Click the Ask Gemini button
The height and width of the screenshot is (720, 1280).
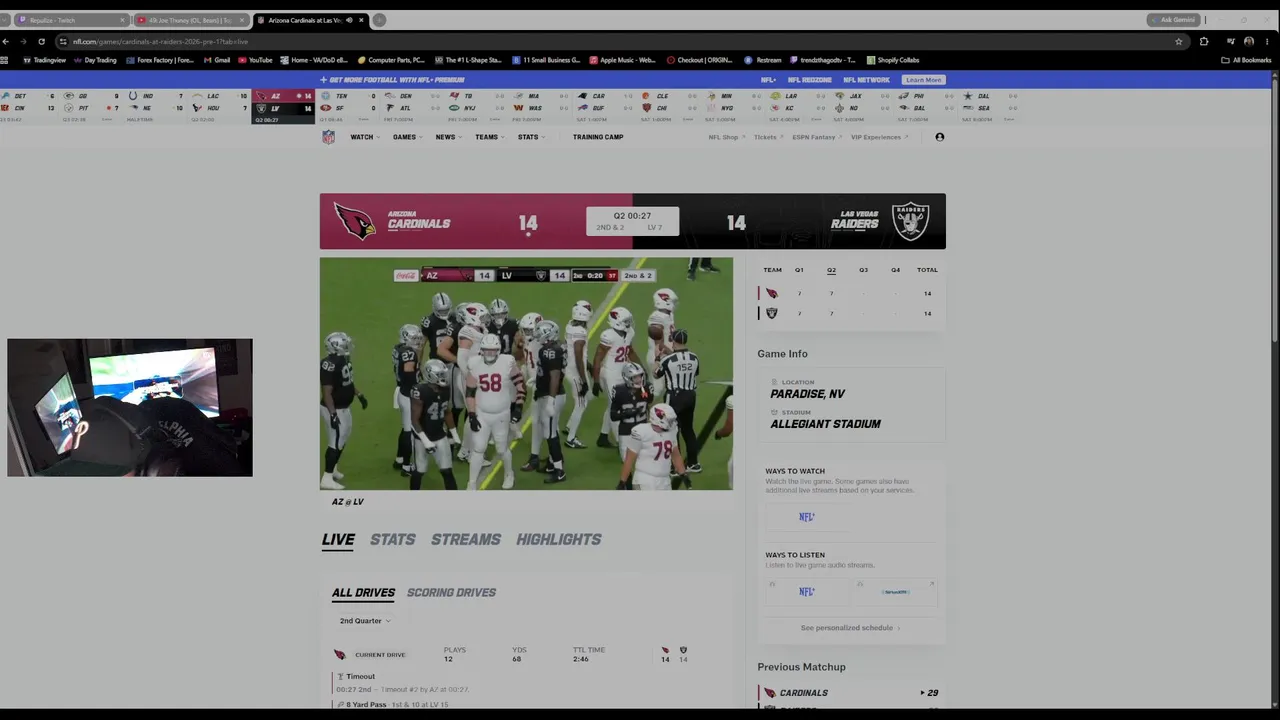click(x=1173, y=20)
